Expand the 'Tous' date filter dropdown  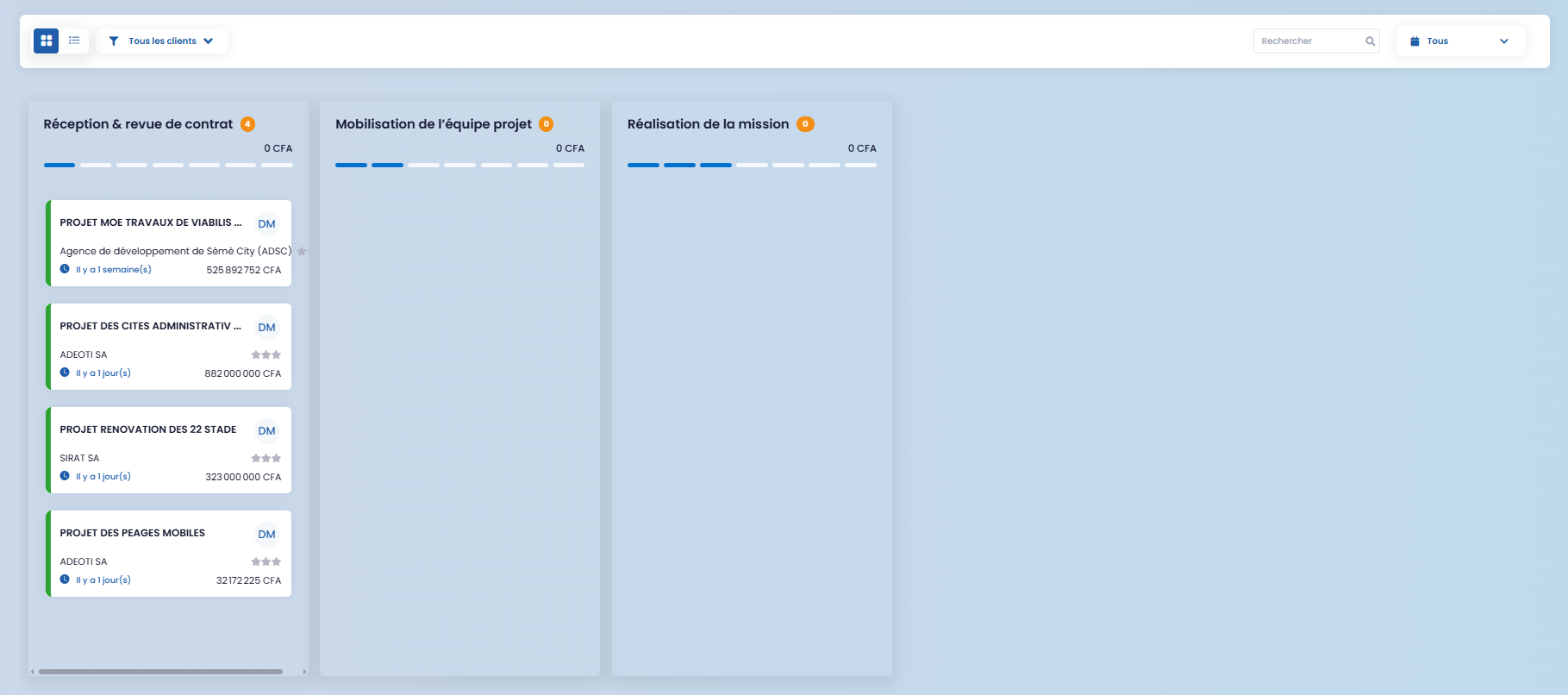pos(1504,41)
